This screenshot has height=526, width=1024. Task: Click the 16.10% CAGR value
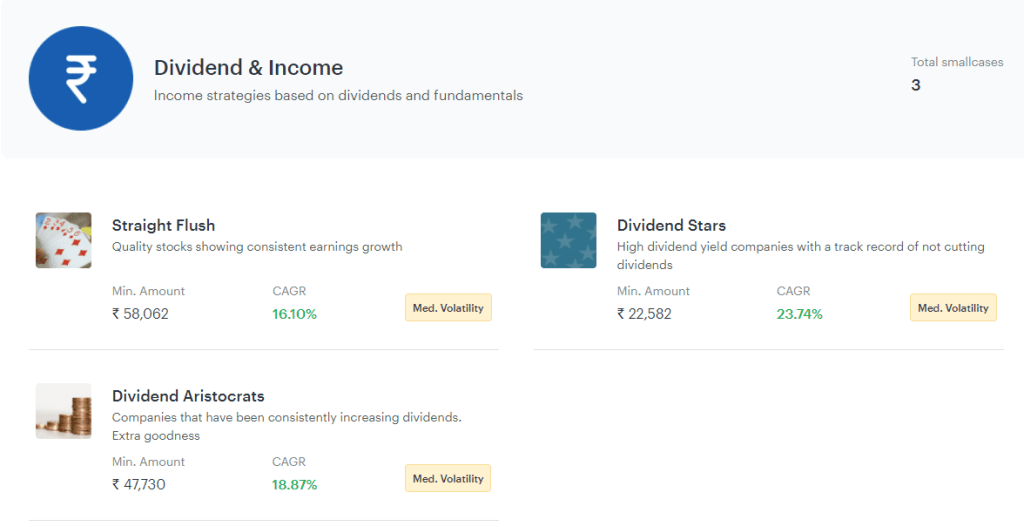click(295, 314)
